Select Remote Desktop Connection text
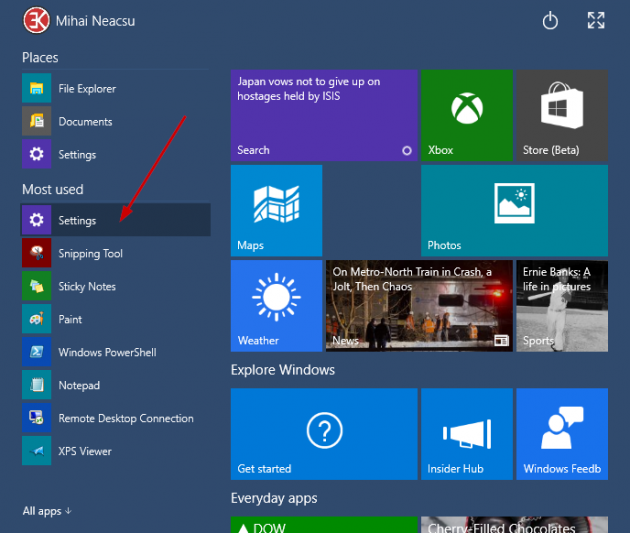The image size is (630, 533). [x=126, y=418]
